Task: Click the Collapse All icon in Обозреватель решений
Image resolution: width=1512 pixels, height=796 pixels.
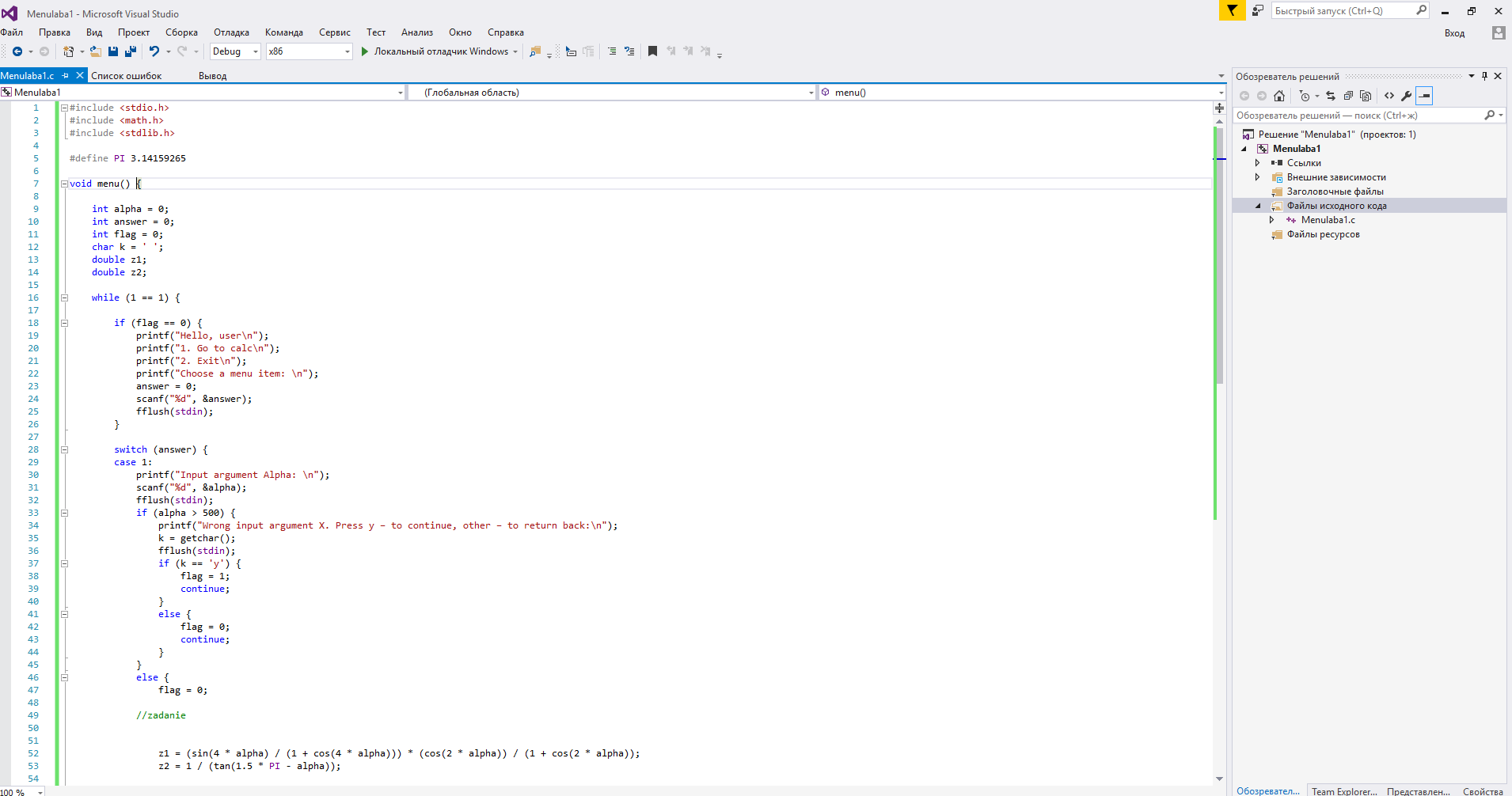Action: 1348,96
